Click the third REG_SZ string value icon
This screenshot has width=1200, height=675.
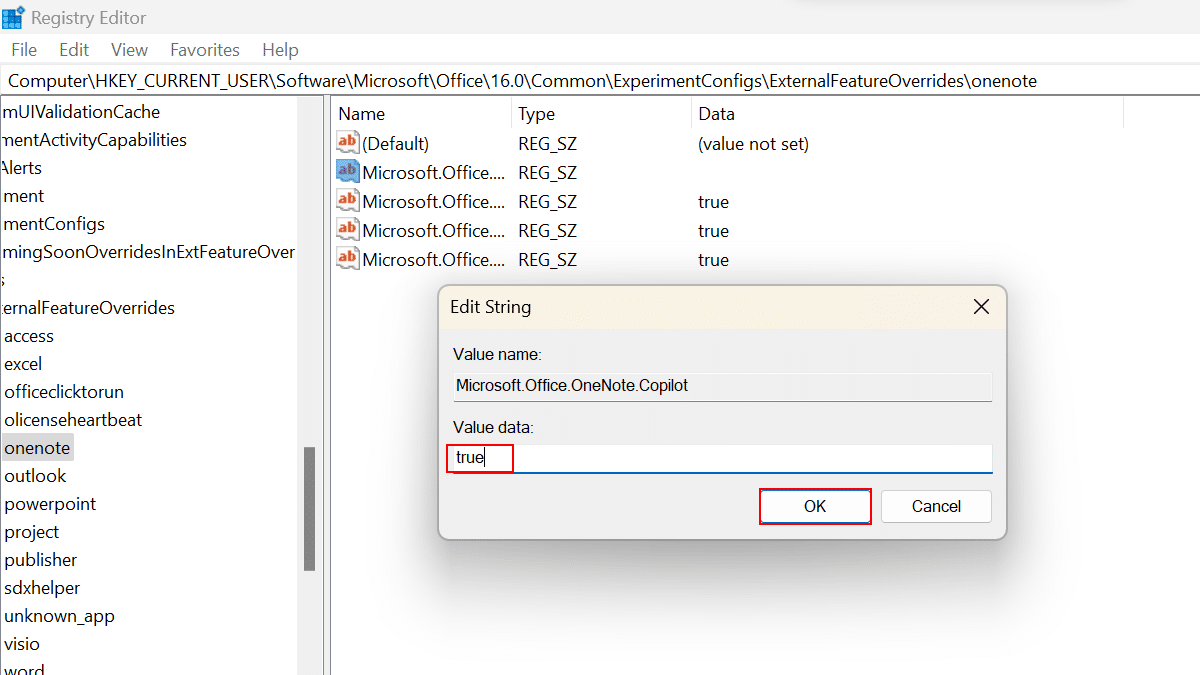(x=347, y=201)
